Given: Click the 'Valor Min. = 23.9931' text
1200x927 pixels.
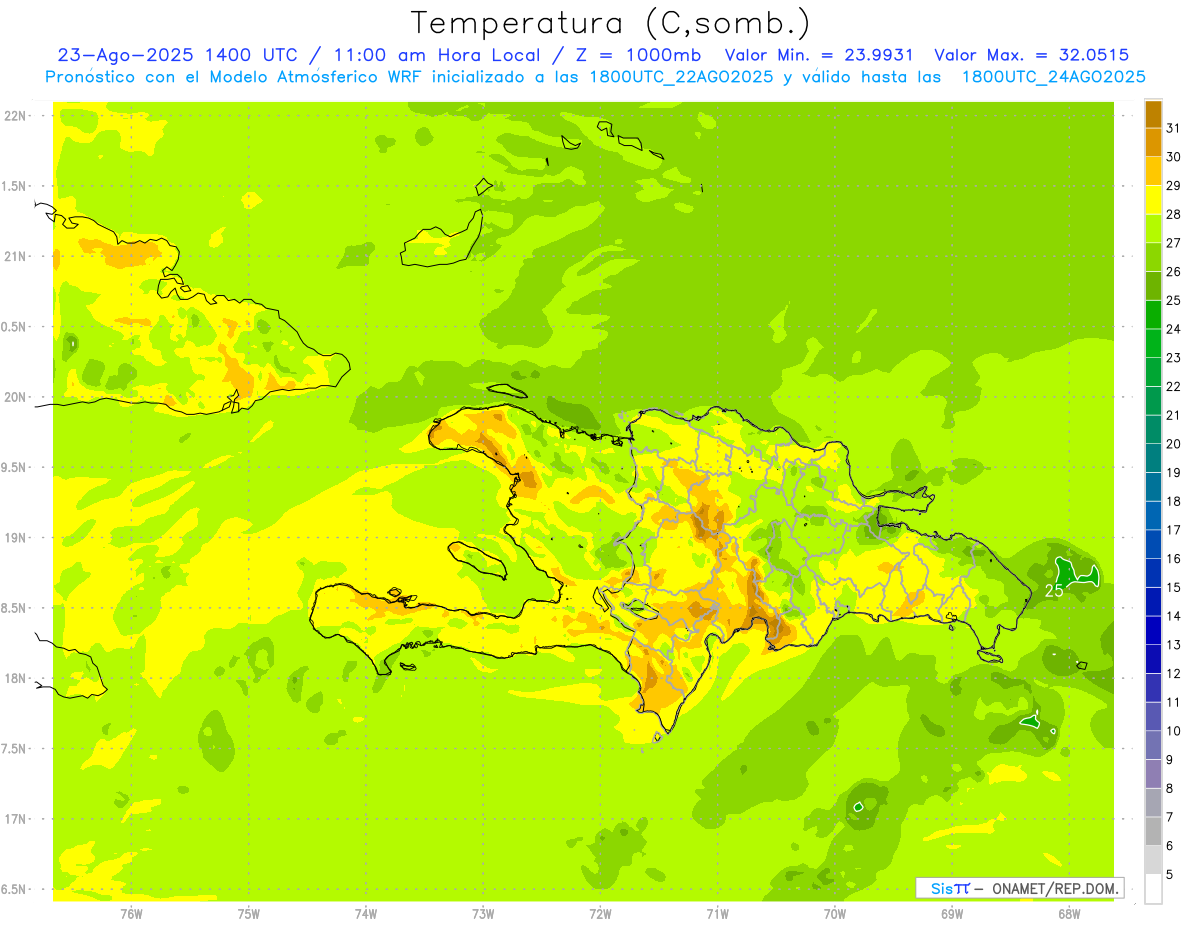Looking at the screenshot, I should pyautogui.click(x=818, y=55).
